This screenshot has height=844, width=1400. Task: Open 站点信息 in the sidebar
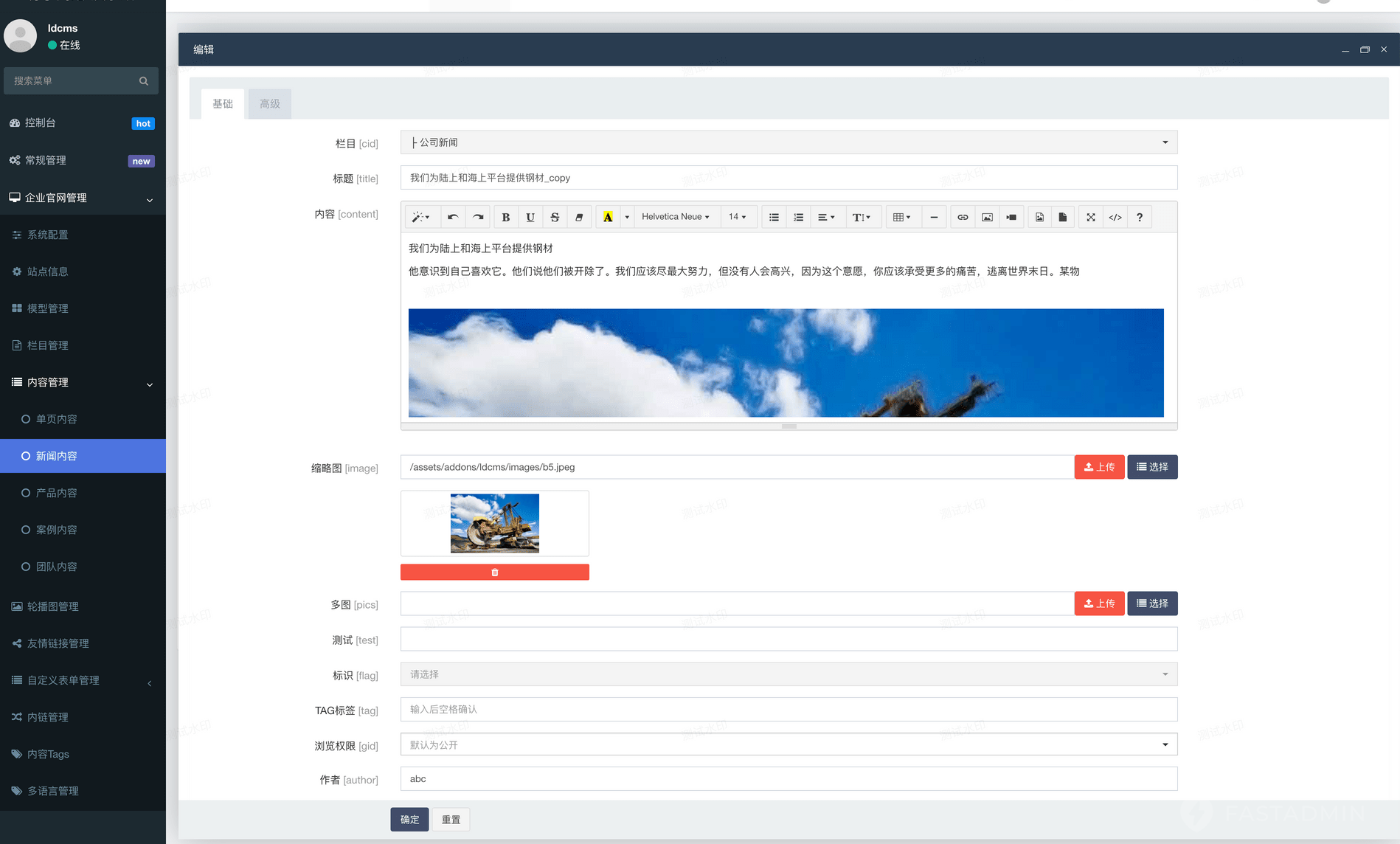point(83,271)
